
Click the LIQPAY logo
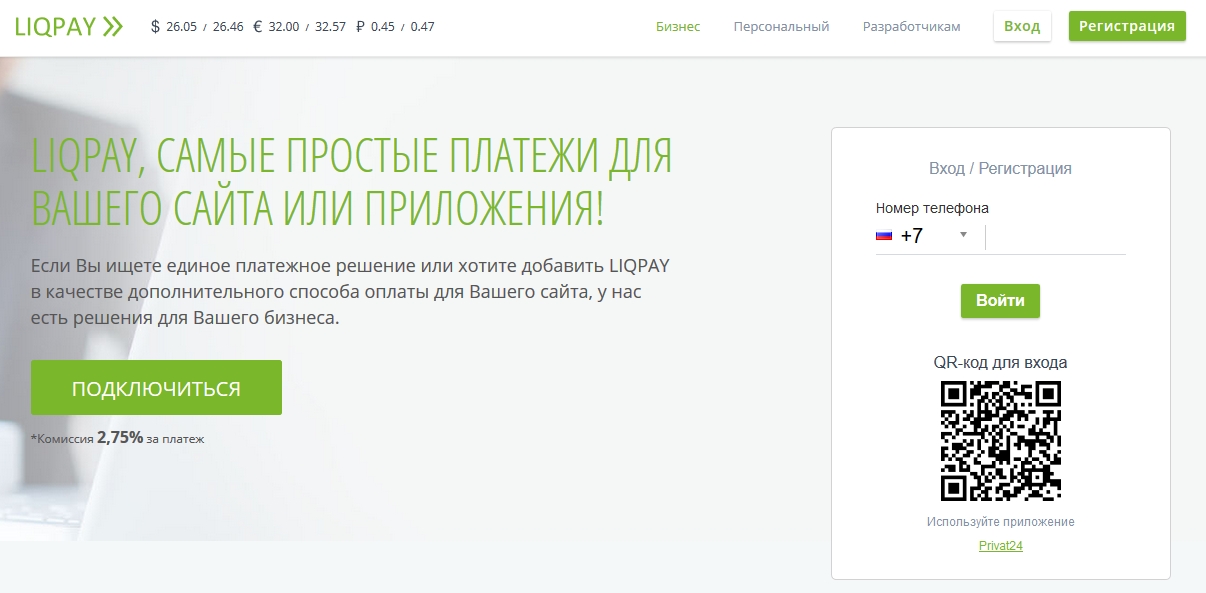[69, 27]
